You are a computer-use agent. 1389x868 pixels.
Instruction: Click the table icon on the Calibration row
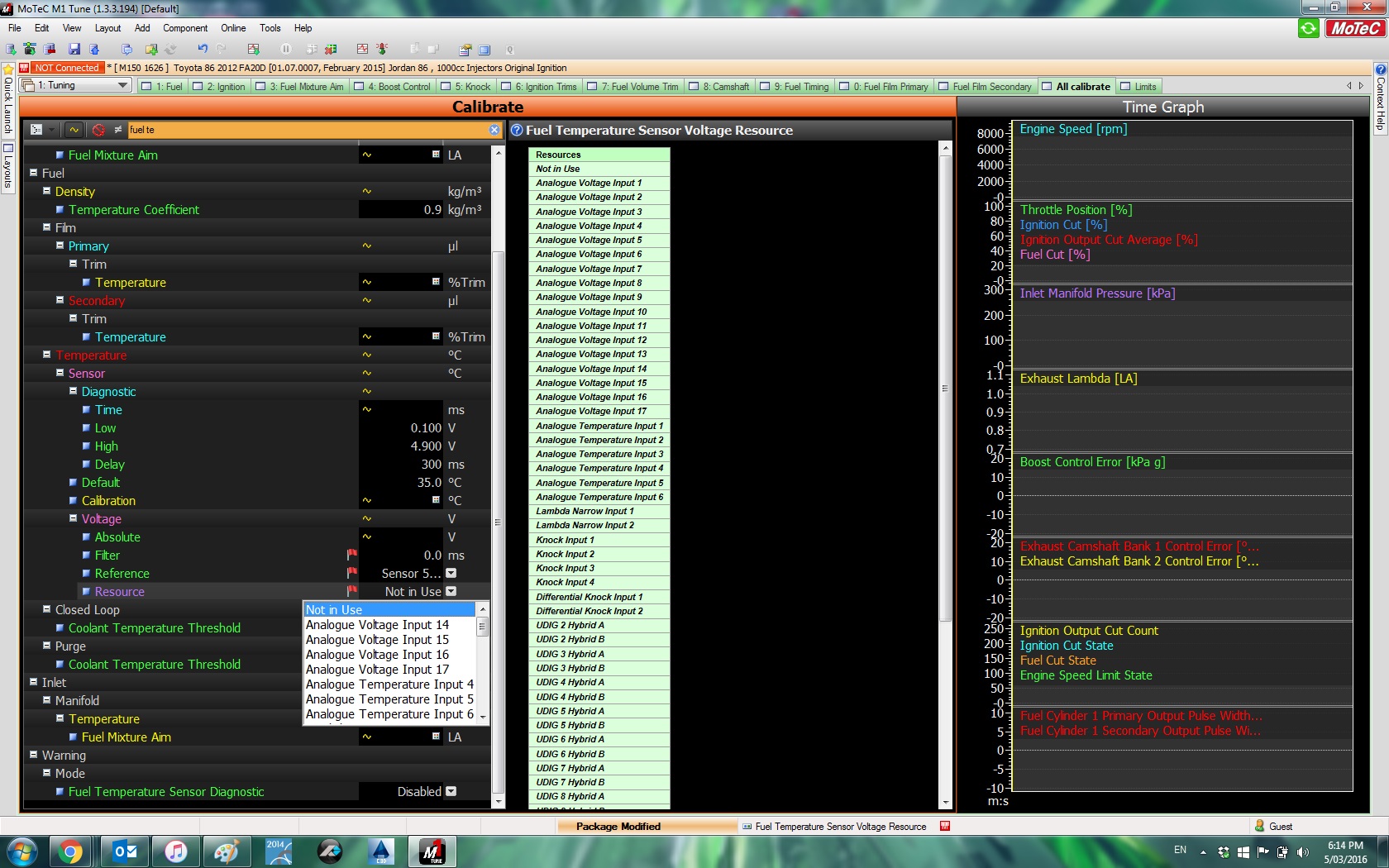tap(436, 500)
